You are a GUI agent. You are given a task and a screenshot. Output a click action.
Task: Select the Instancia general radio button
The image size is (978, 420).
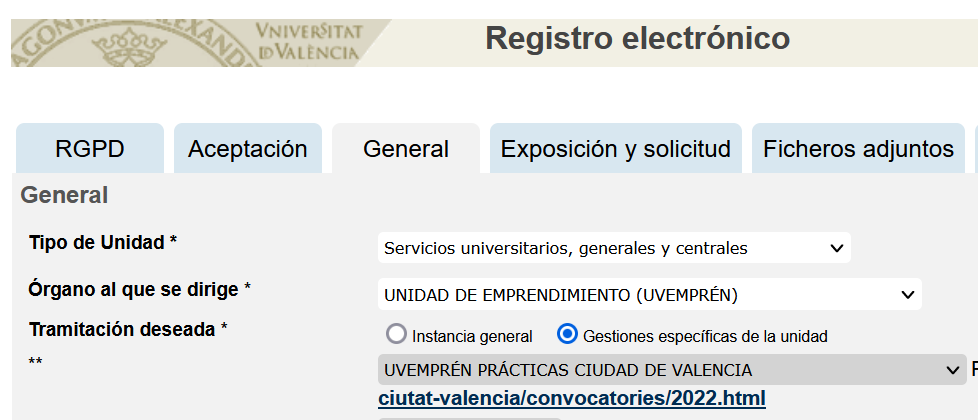[396, 335]
